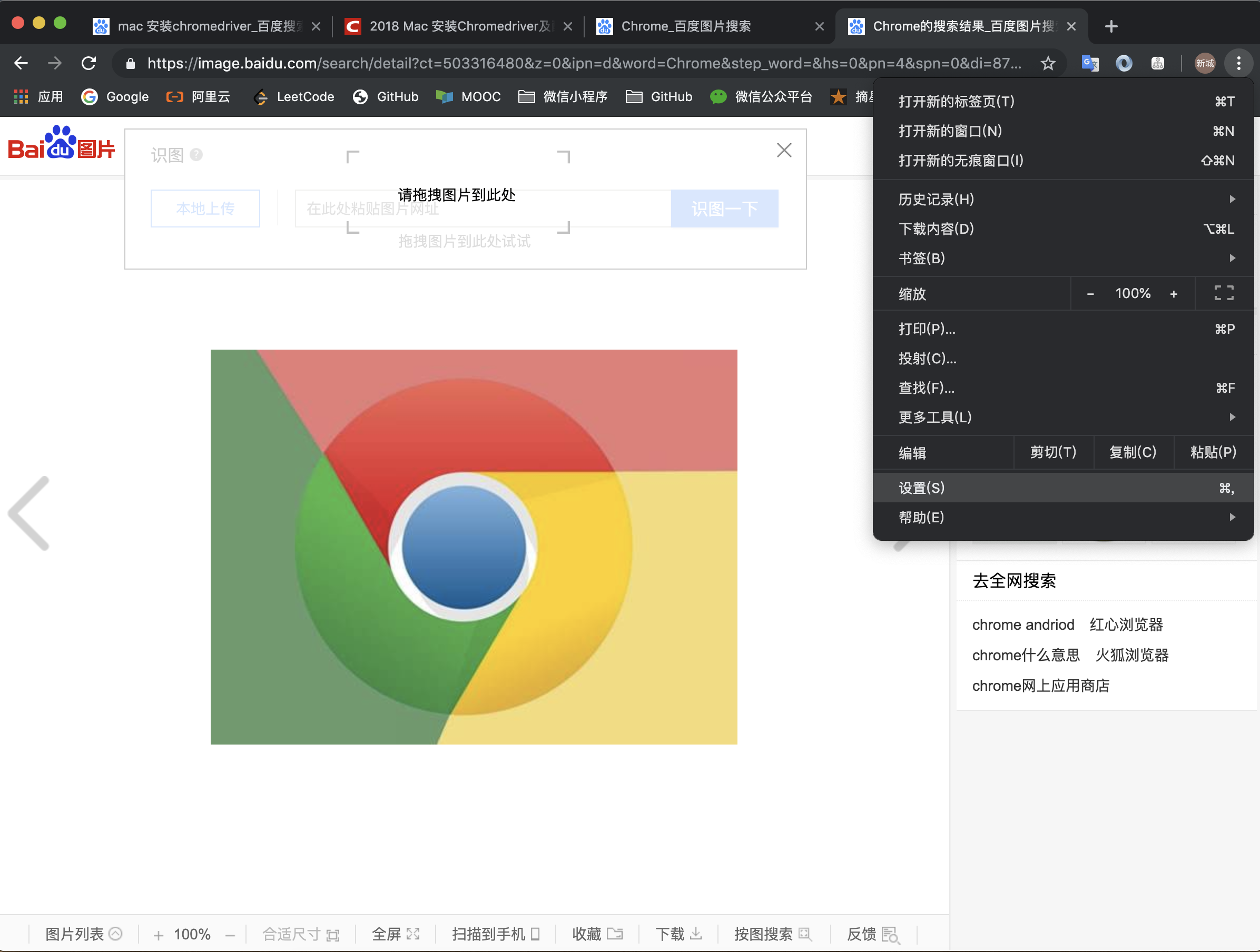Open the Google bookmark
1260x952 pixels.
(115, 97)
